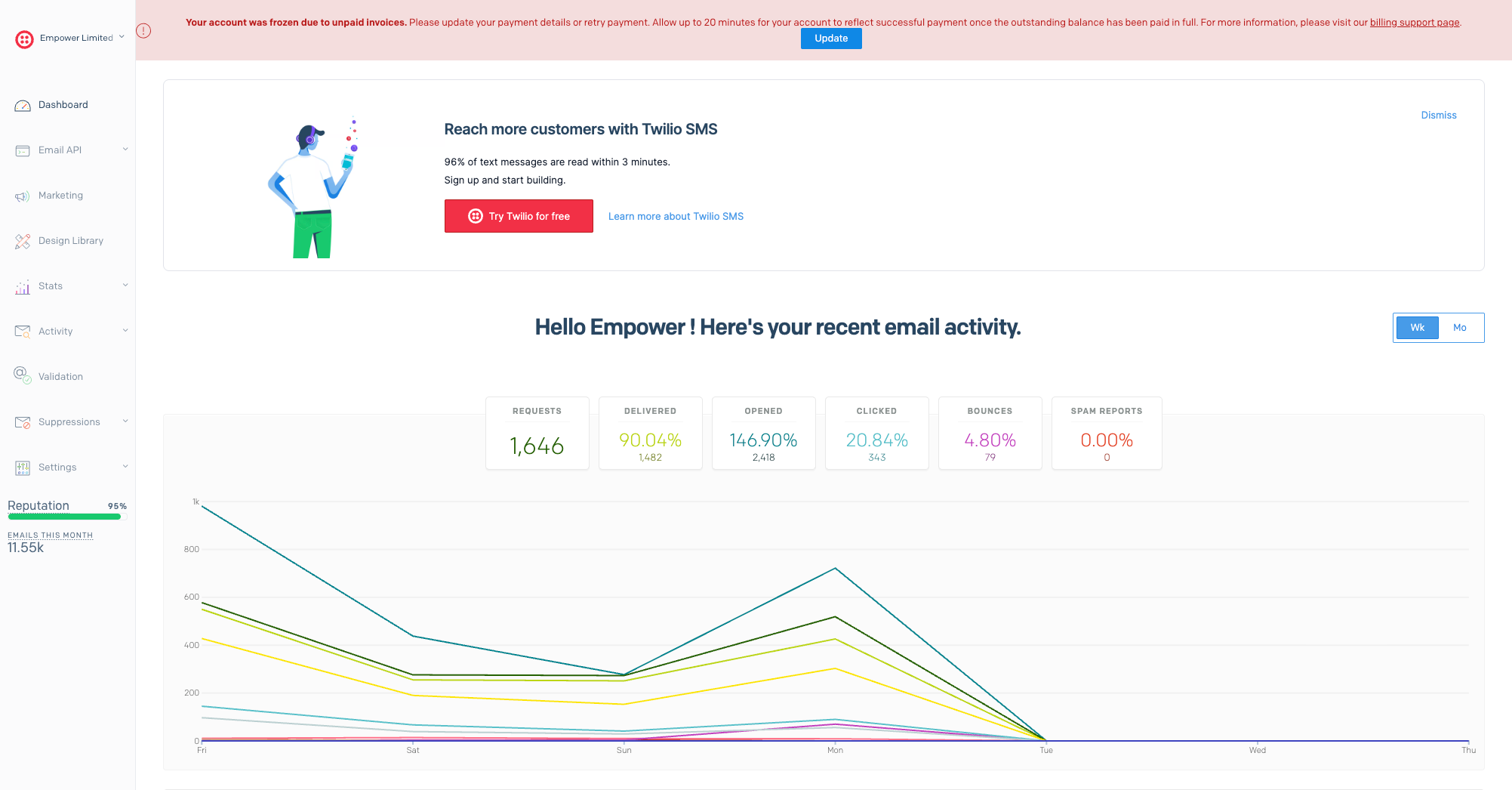The height and width of the screenshot is (790, 1512).
Task: Click the Activity envelope icon
Action: pyautogui.click(x=23, y=332)
